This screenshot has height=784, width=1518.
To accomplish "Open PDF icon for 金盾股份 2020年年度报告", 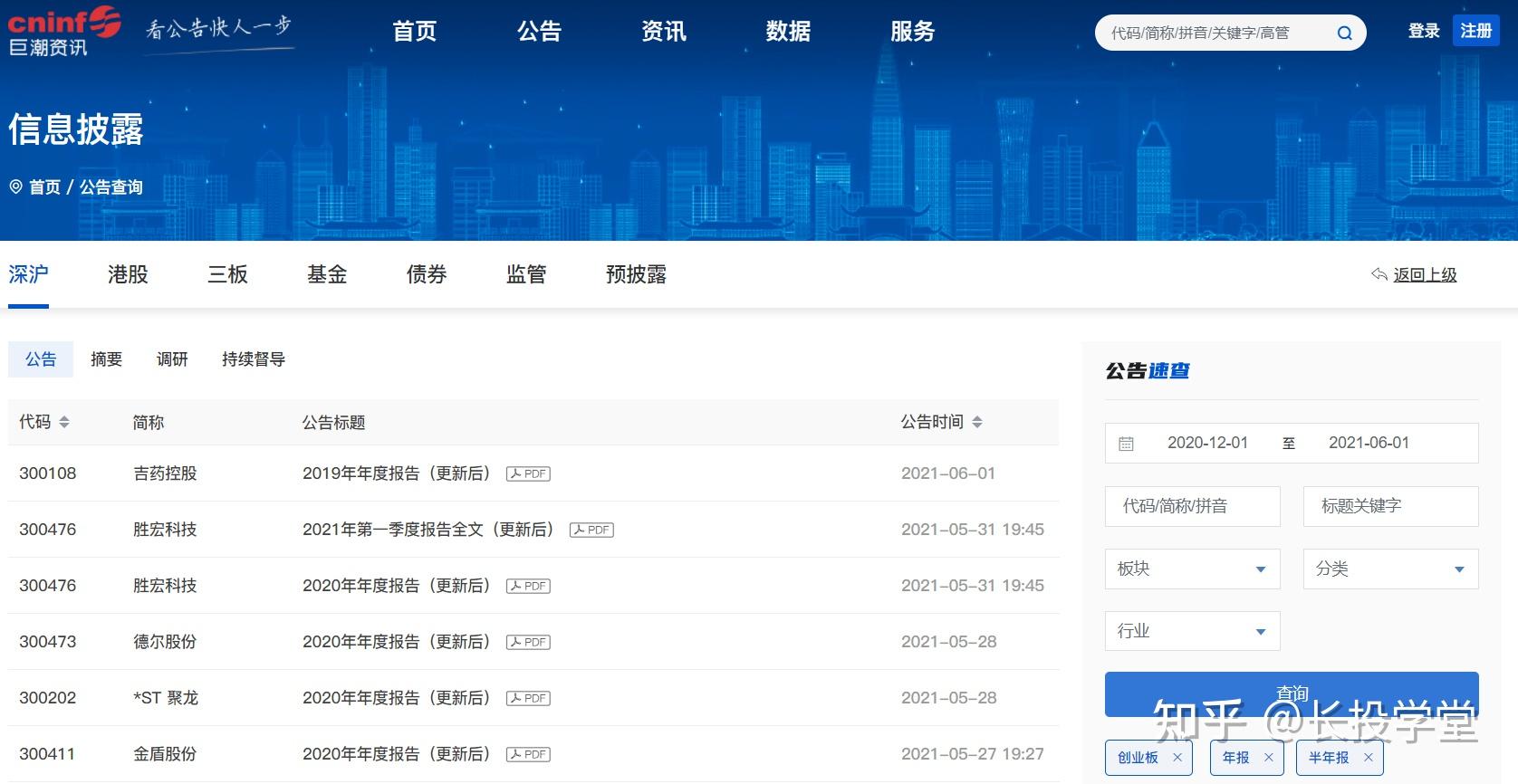I will pyautogui.click(x=528, y=754).
